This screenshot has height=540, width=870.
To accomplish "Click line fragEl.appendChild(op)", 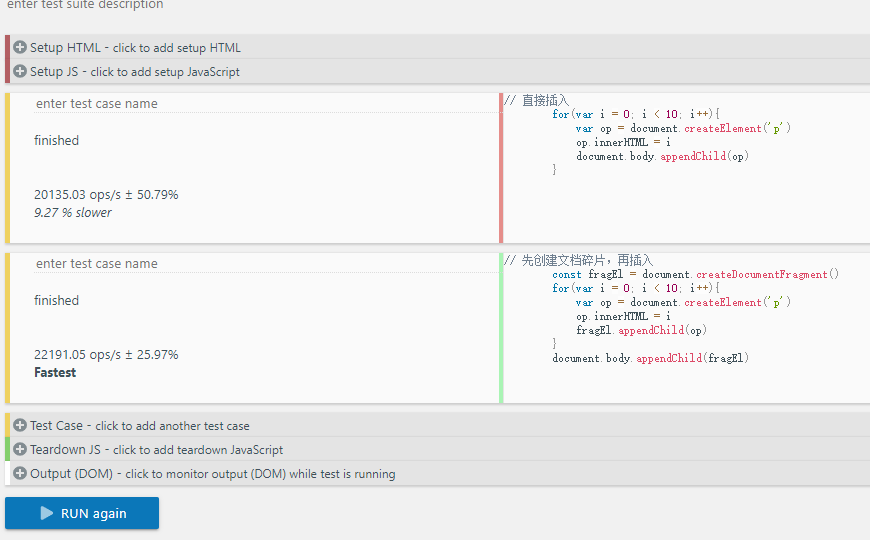I will (641, 330).
